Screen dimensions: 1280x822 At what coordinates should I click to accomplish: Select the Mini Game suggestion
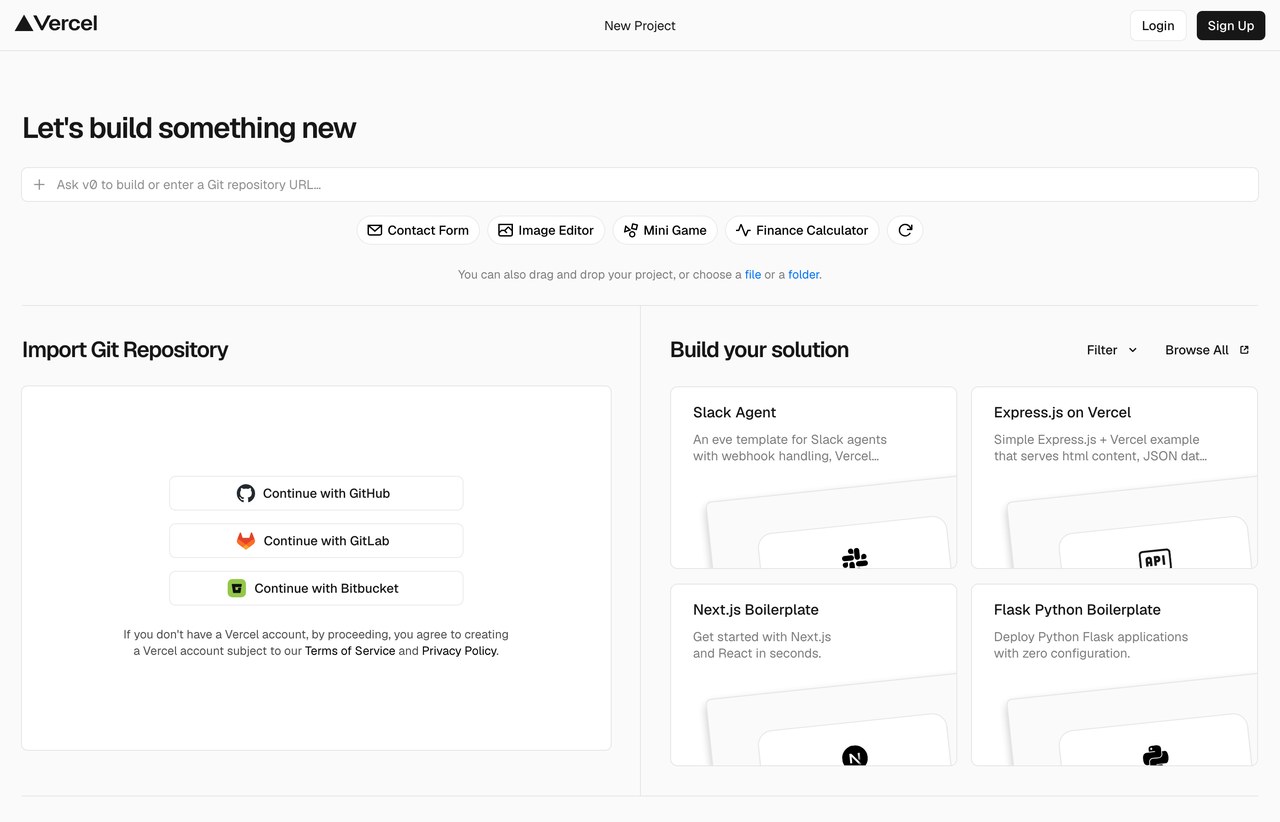click(665, 230)
